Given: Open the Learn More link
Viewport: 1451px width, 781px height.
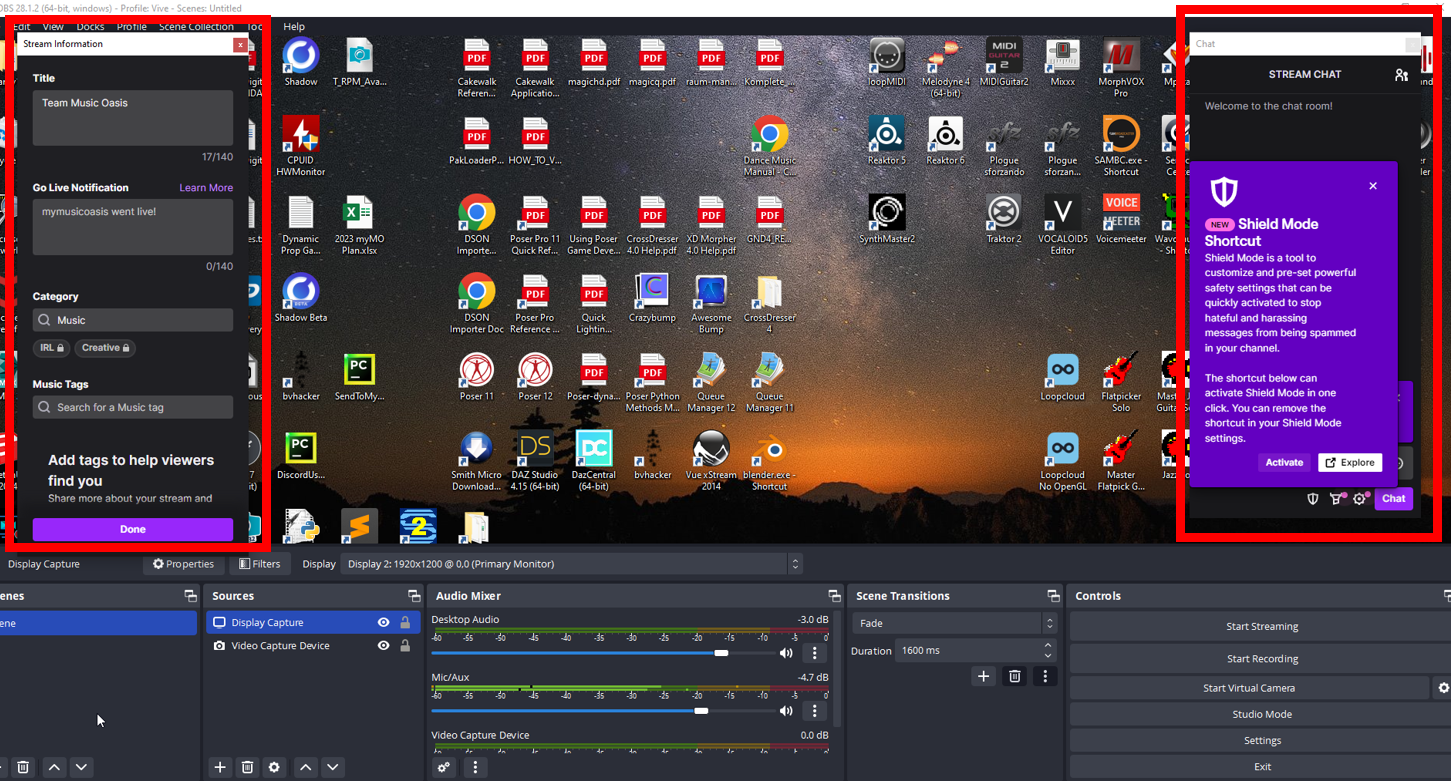Looking at the screenshot, I should (x=206, y=188).
